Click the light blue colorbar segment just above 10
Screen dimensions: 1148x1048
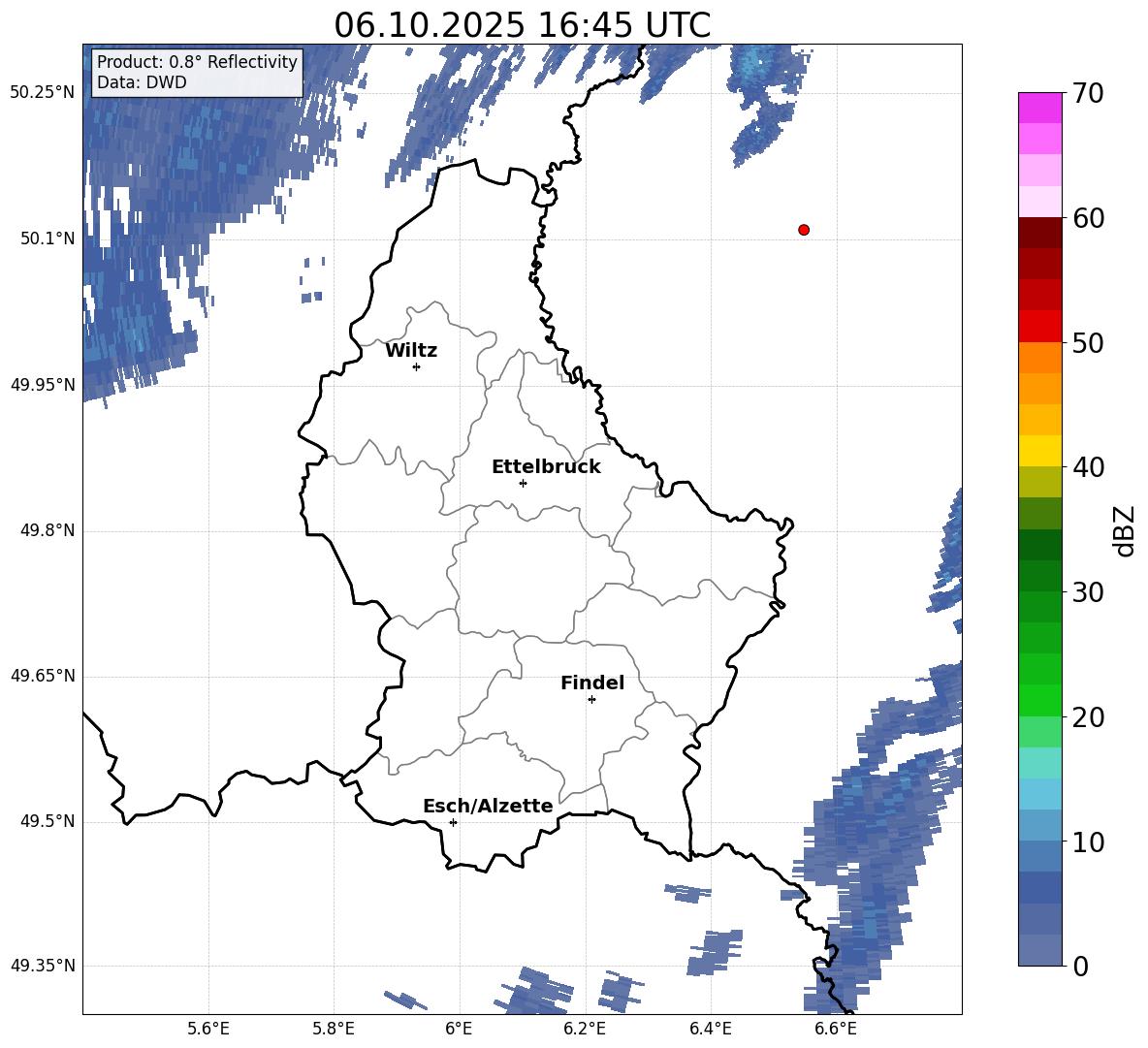point(1039,826)
